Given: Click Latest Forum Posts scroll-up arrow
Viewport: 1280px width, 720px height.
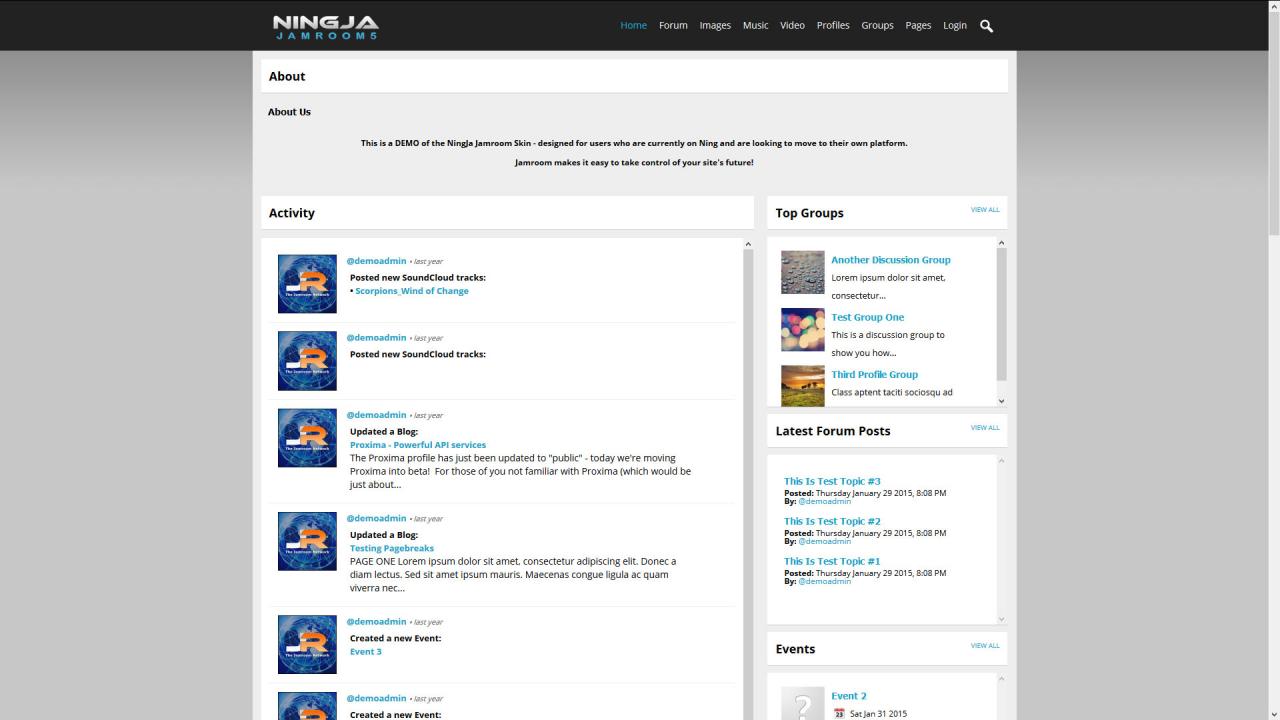Looking at the screenshot, I should [1001, 461].
